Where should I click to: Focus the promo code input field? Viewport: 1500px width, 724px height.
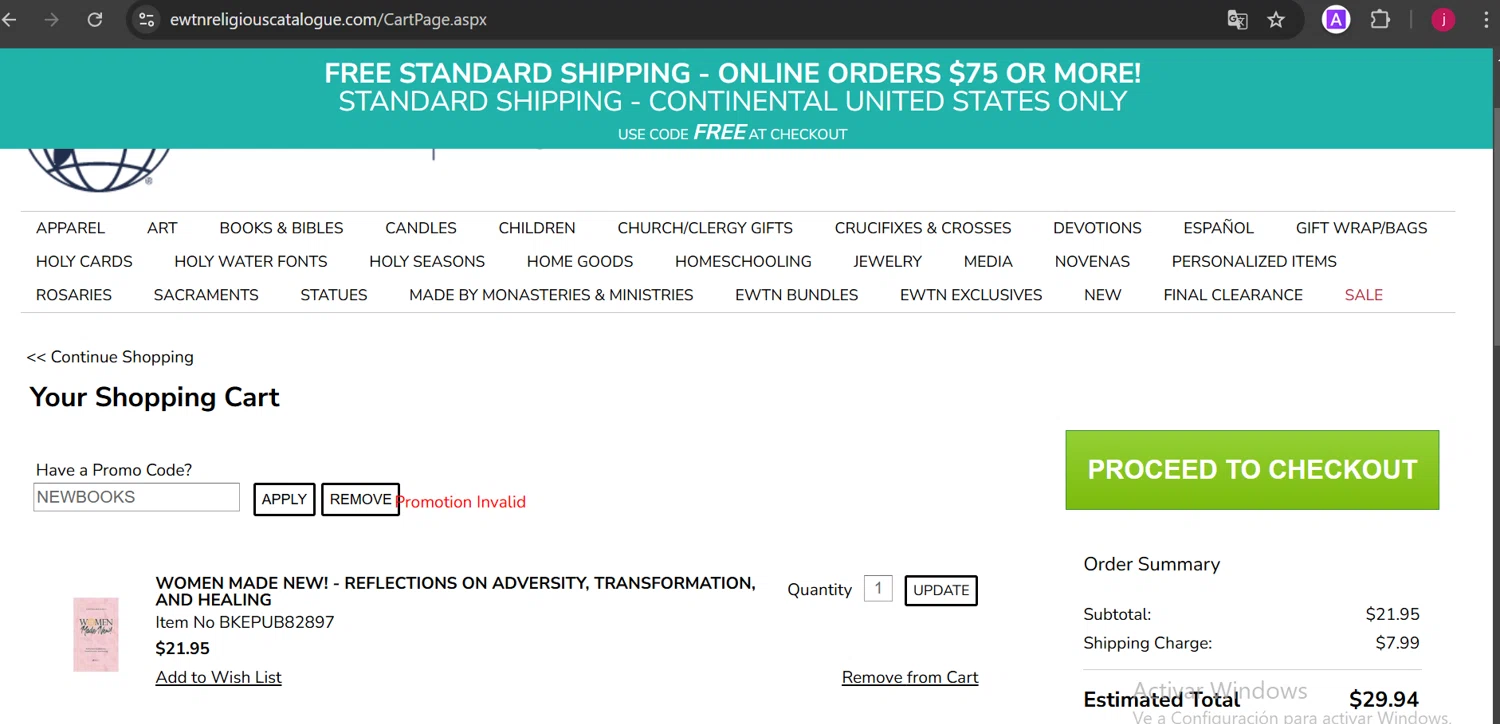pos(136,497)
